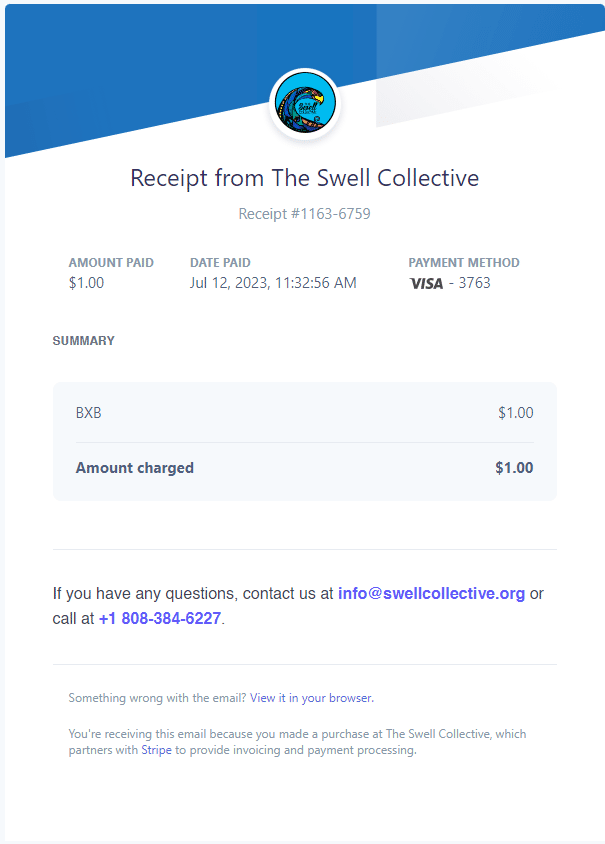Click The Swell Collective wave logo
Image resolution: width=605 pixels, height=844 pixels.
[x=305, y=104]
